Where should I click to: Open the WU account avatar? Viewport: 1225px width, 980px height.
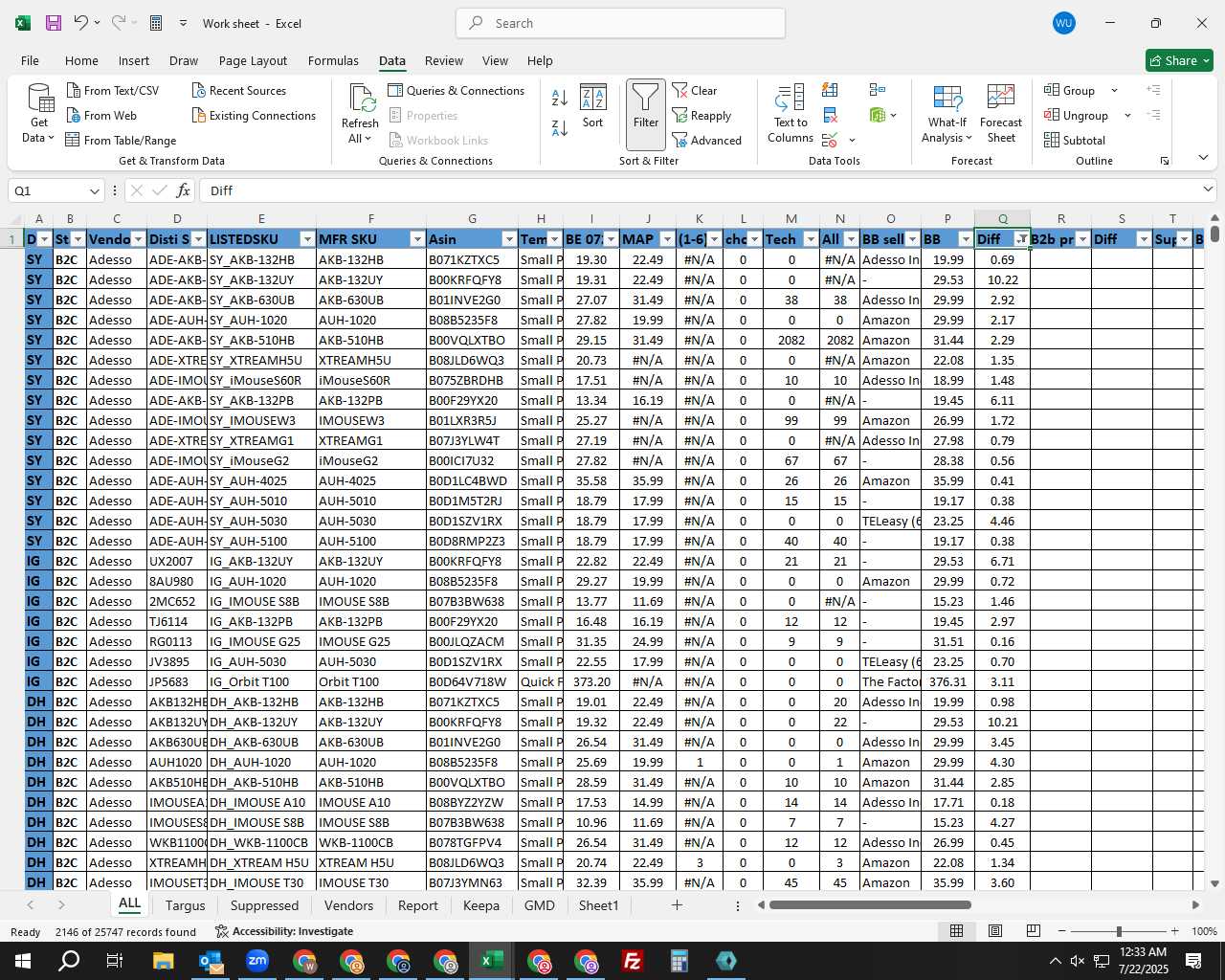pos(1063,23)
